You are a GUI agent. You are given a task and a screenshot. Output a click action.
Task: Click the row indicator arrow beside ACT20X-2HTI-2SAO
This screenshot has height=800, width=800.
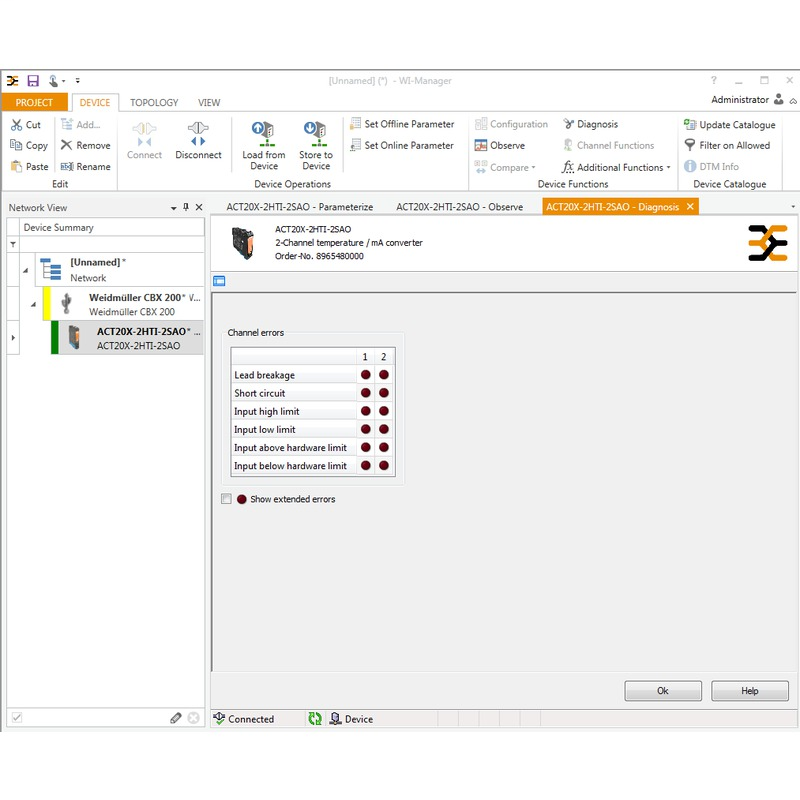click(13, 338)
